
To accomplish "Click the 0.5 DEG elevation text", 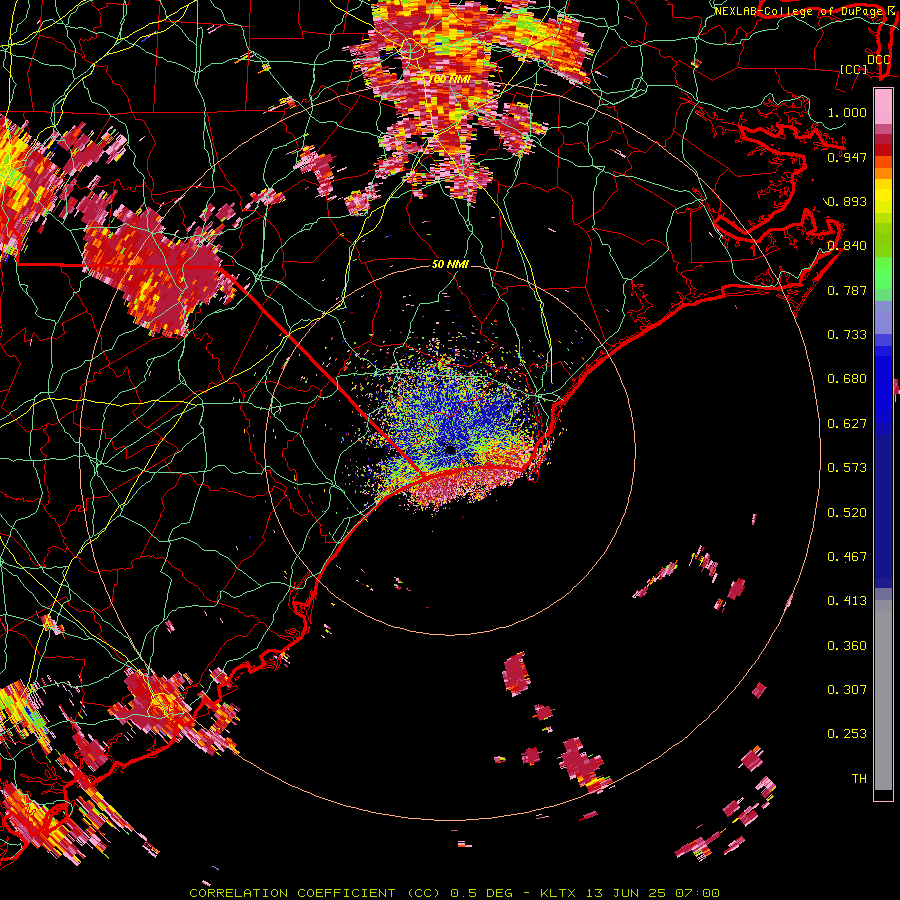I will coord(483,893).
